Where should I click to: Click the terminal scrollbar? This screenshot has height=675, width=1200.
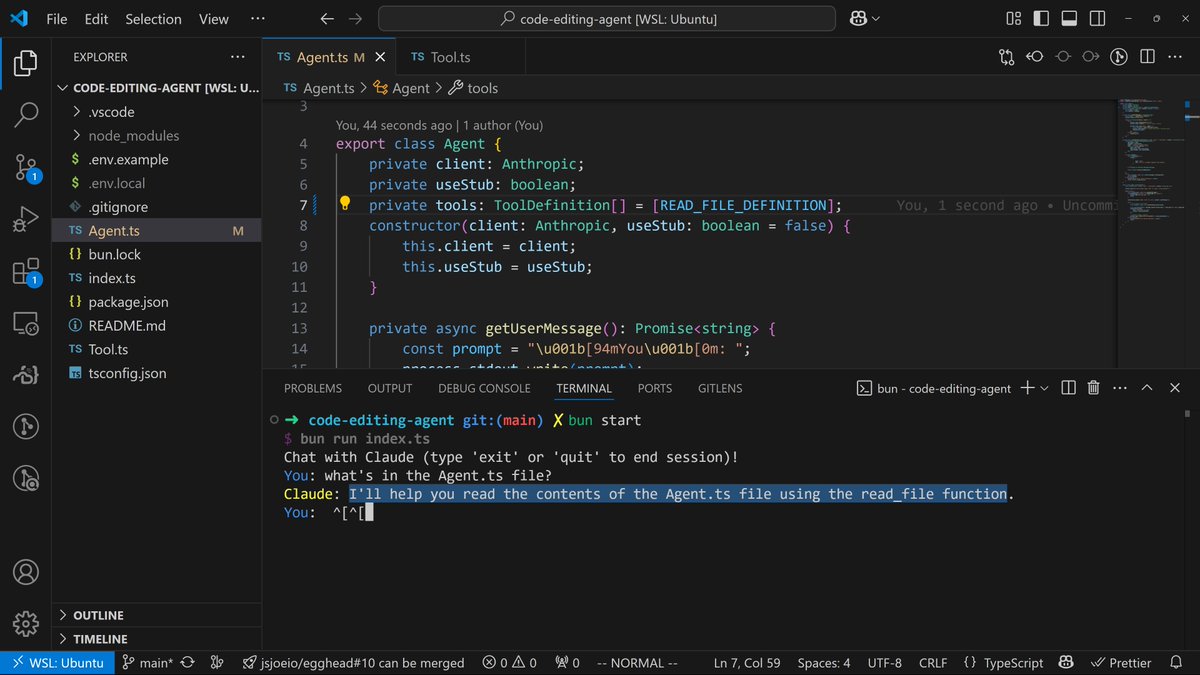coord(1188,416)
